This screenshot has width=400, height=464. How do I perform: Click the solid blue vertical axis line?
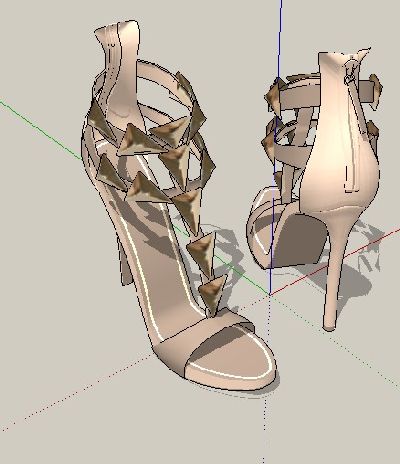[x=275, y=147]
